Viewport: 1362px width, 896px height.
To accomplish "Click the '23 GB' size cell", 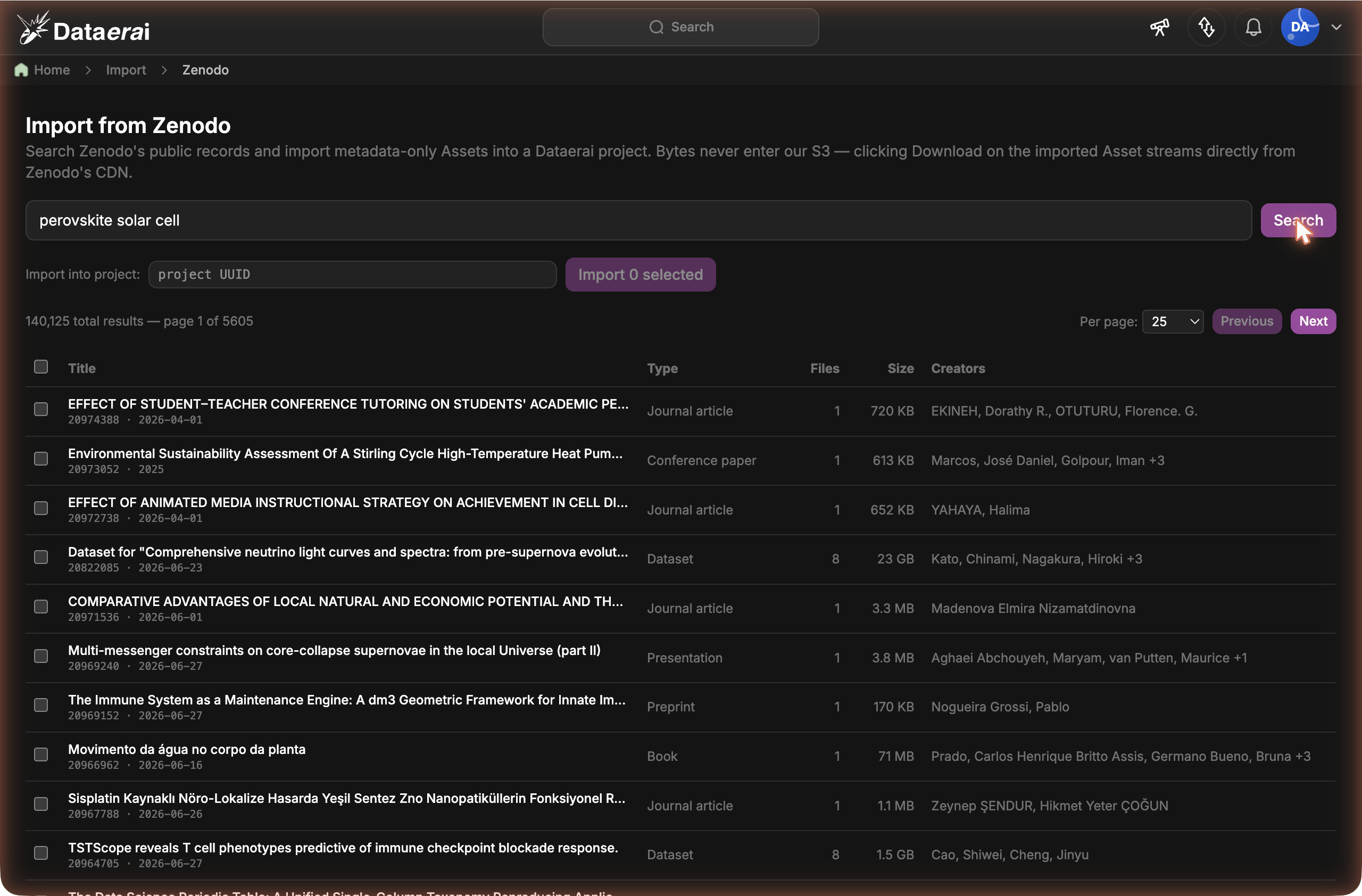I will pyautogui.click(x=895, y=559).
